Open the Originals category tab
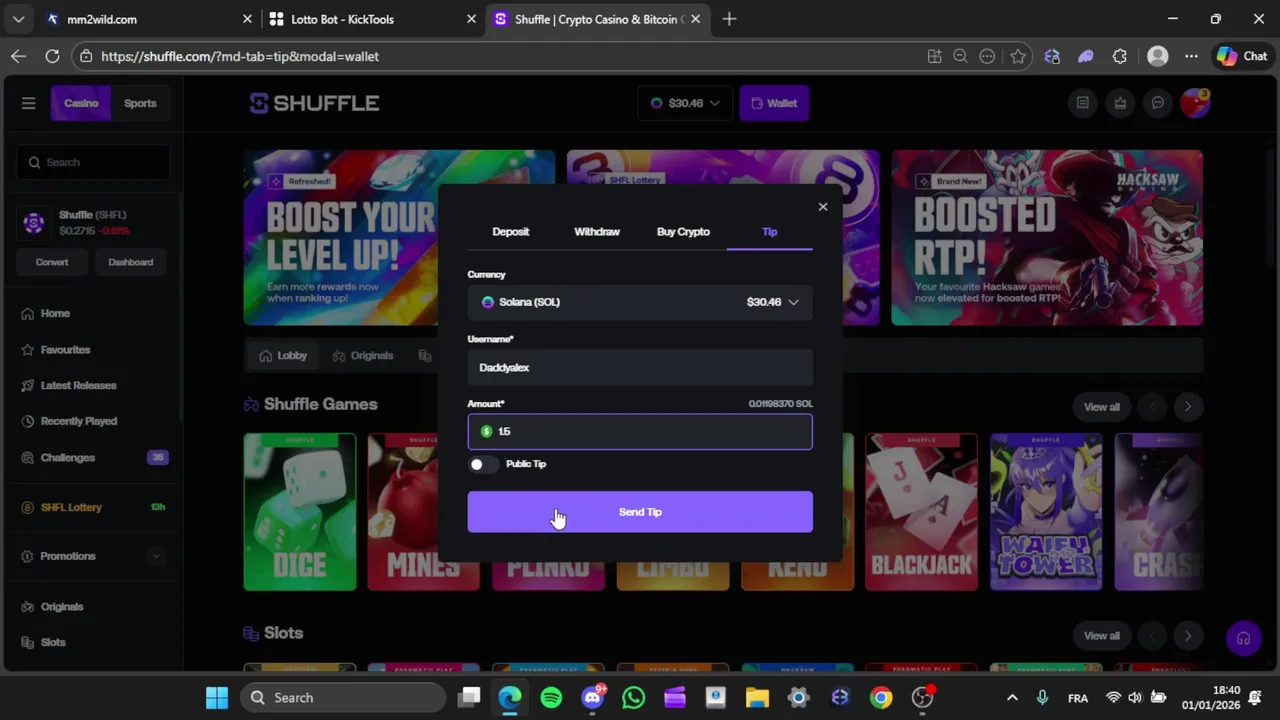Image resolution: width=1280 pixels, height=720 pixels. click(363, 355)
